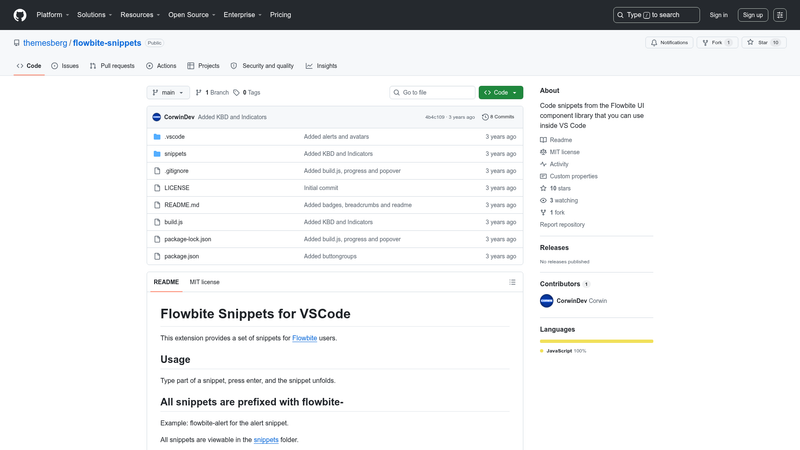
Task: Open the main branch dropdown
Action: point(168,92)
